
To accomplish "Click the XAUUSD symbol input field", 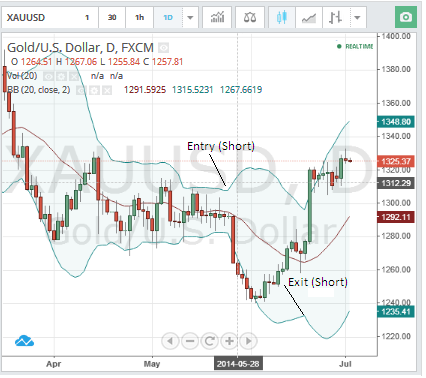I will [x=38, y=17].
